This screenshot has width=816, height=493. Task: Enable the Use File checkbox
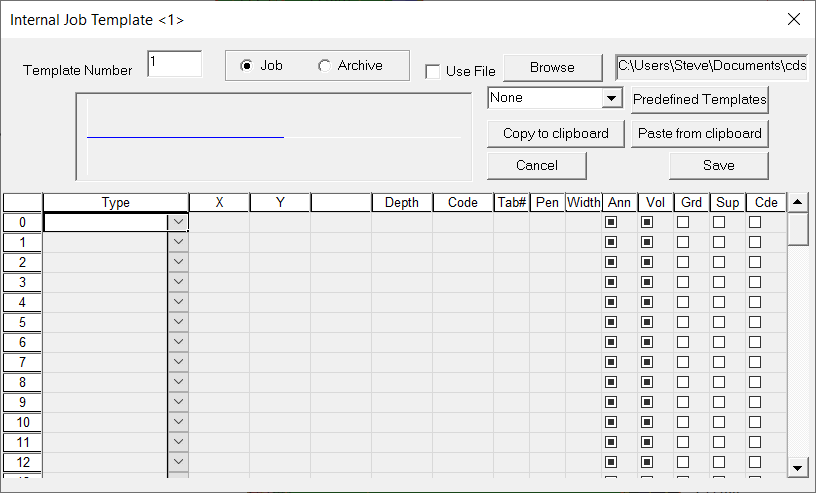(432, 71)
